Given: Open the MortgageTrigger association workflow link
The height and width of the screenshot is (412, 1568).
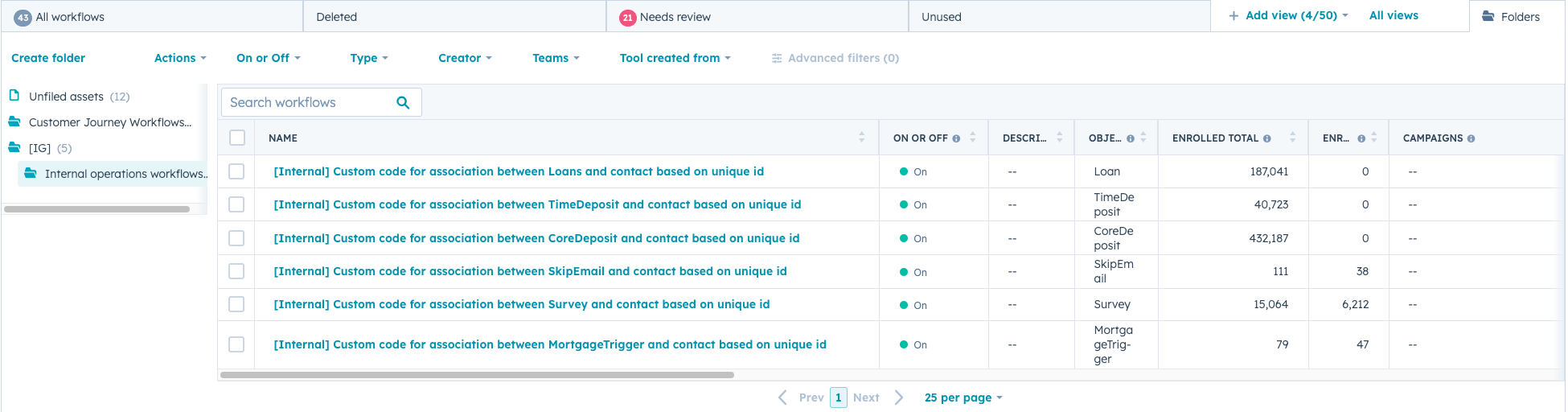Looking at the screenshot, I should point(550,344).
